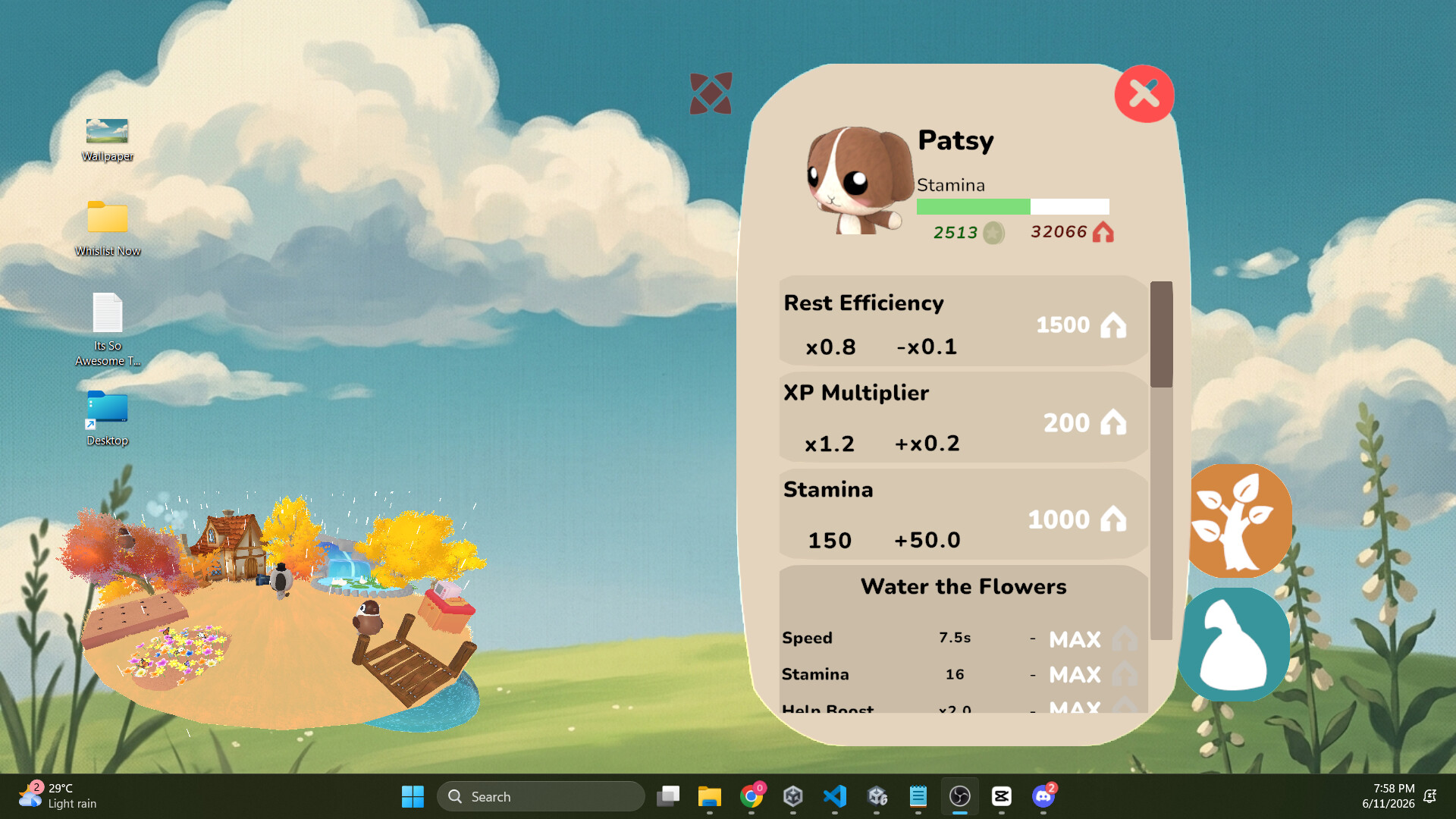Open OBS Studio from taskbar
Screen dimensions: 1456x819
(x=960, y=796)
